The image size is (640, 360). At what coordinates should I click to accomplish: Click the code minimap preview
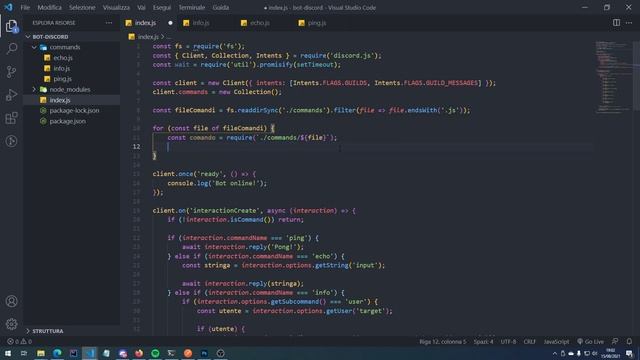(613, 77)
